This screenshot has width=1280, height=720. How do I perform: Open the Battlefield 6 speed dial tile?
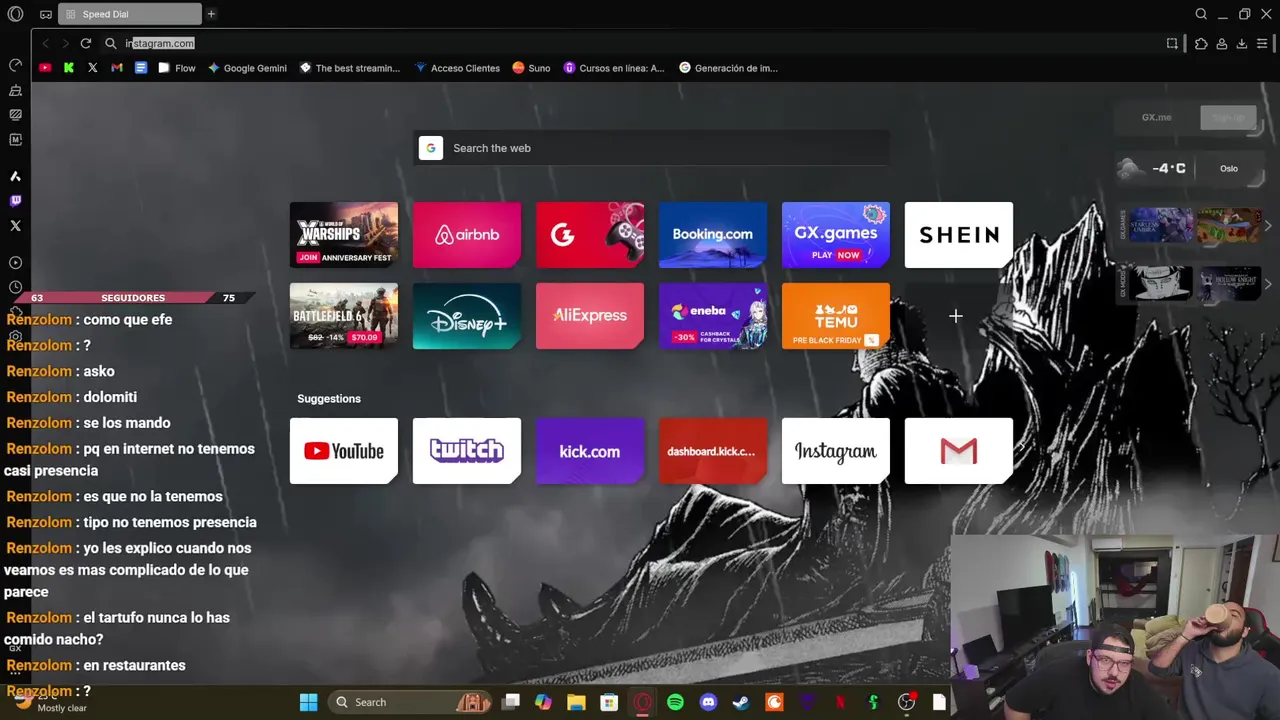tap(344, 316)
